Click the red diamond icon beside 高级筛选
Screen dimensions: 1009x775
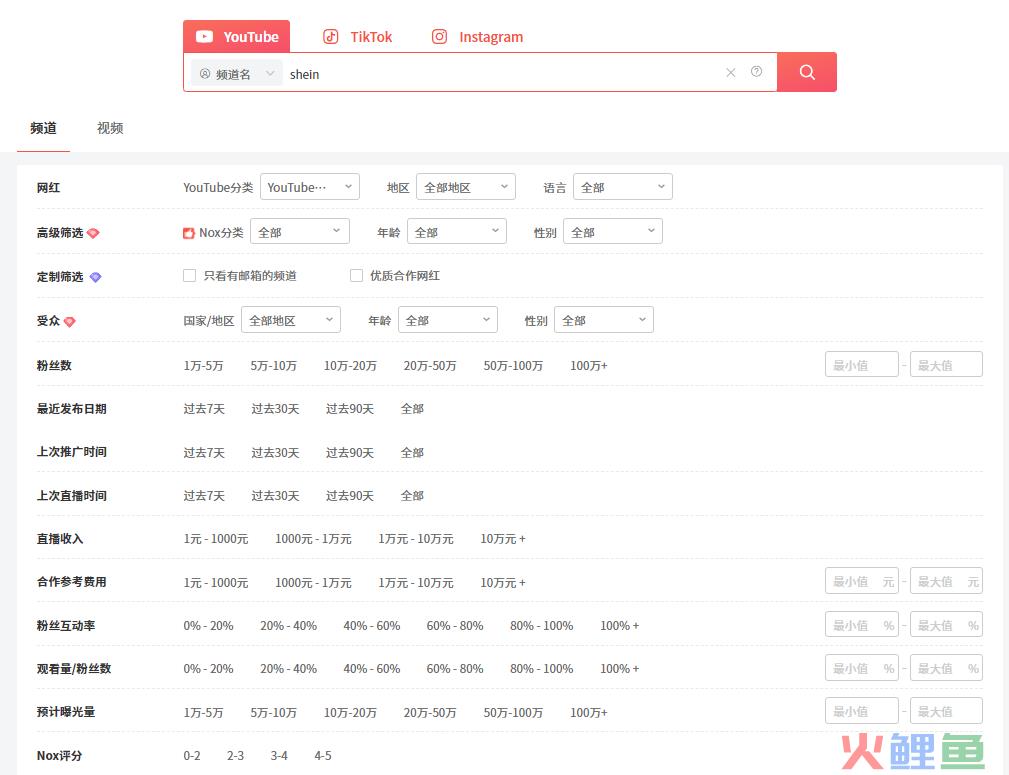93,233
